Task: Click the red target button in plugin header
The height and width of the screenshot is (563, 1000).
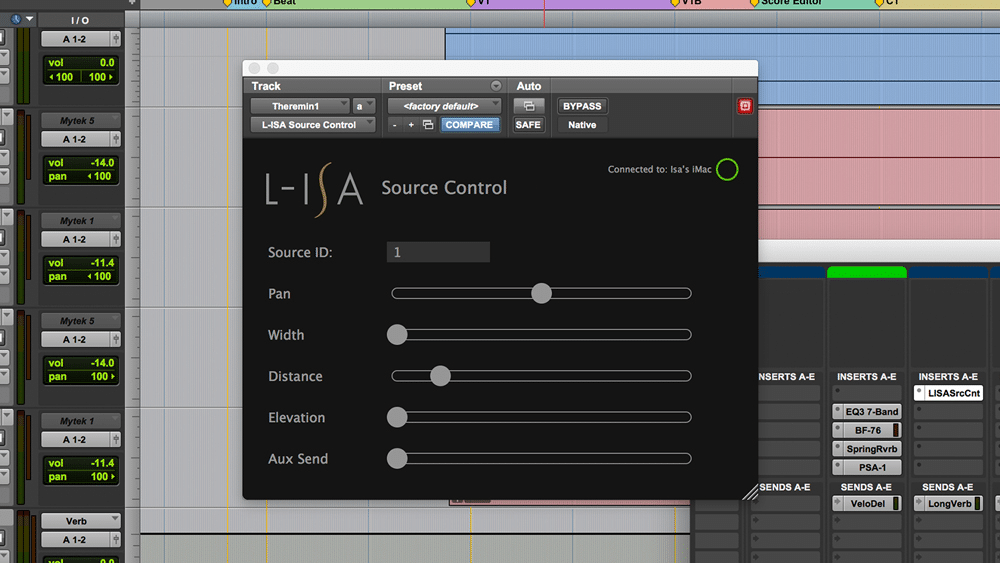Action: (x=745, y=106)
